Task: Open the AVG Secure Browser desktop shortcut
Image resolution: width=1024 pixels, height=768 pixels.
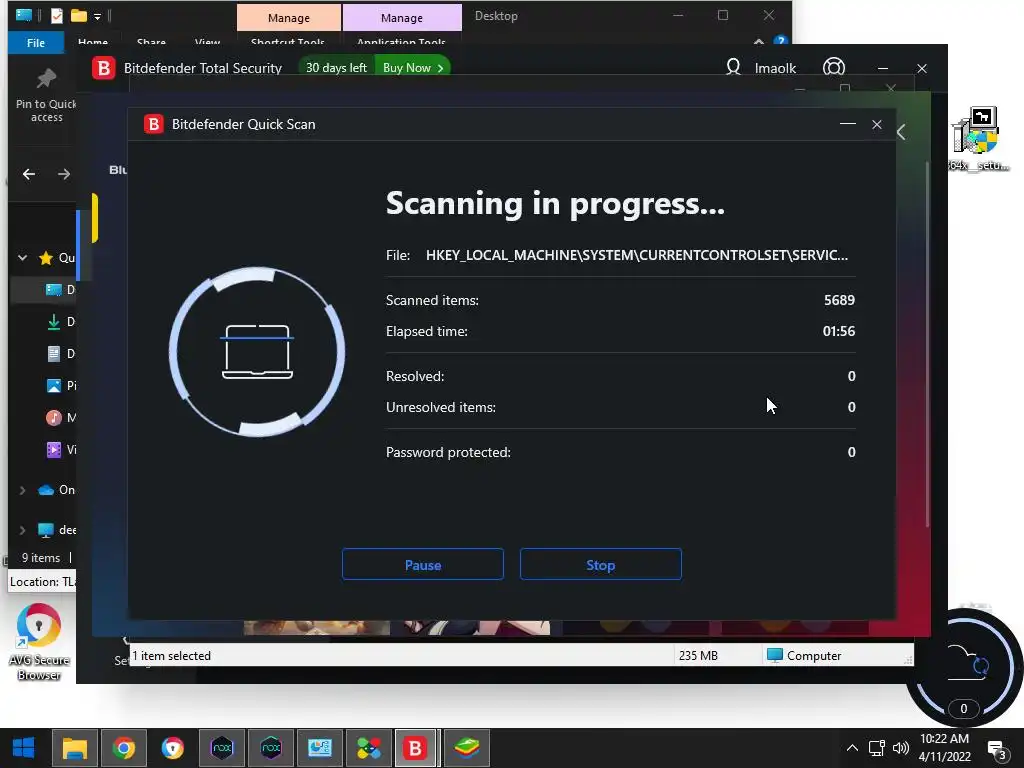Action: point(39,641)
